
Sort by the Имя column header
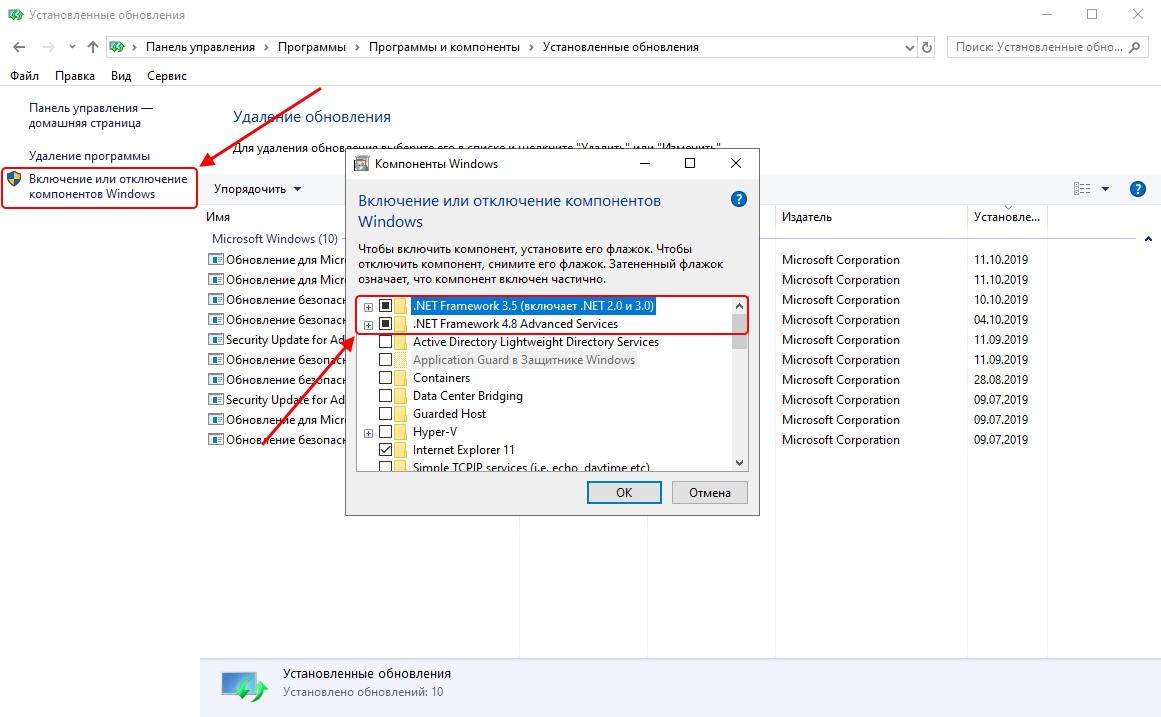pyautogui.click(x=218, y=217)
